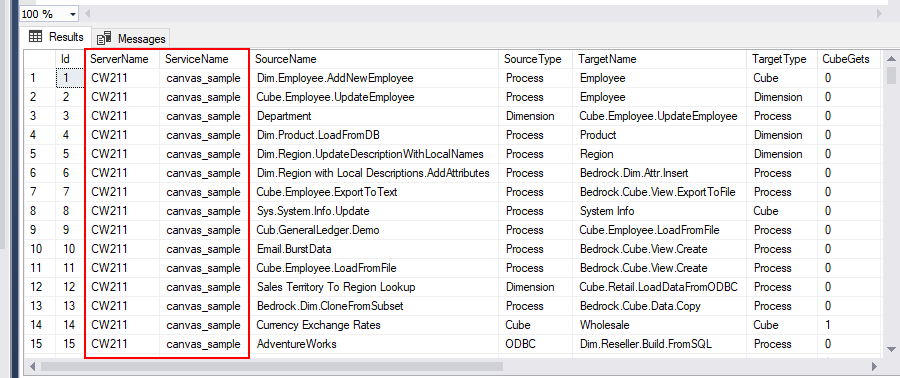The width and height of the screenshot is (900, 378).
Task: Click TargetName cell System Info
Action: point(661,211)
